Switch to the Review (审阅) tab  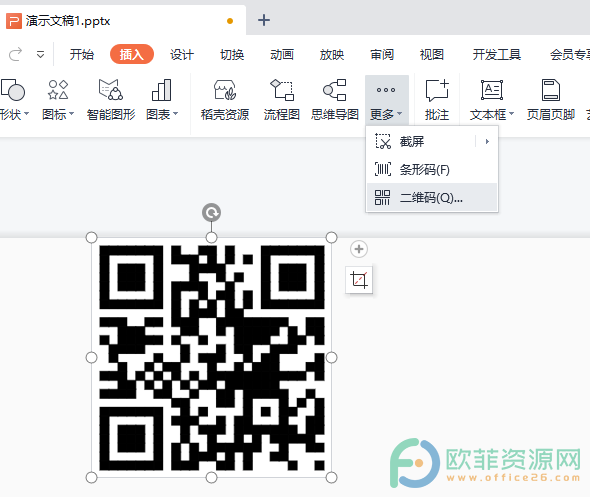[382, 55]
